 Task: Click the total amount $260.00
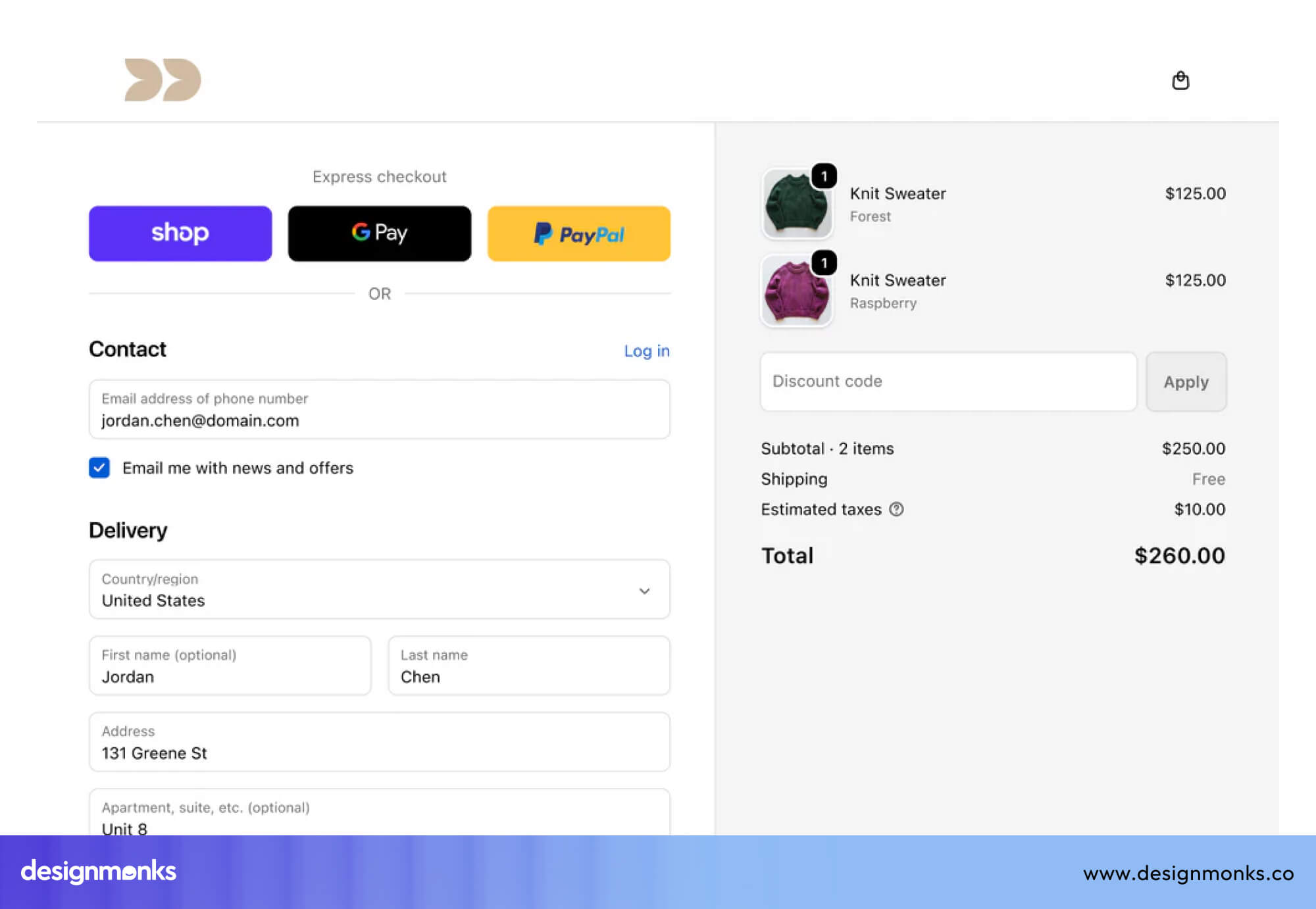pos(1180,556)
